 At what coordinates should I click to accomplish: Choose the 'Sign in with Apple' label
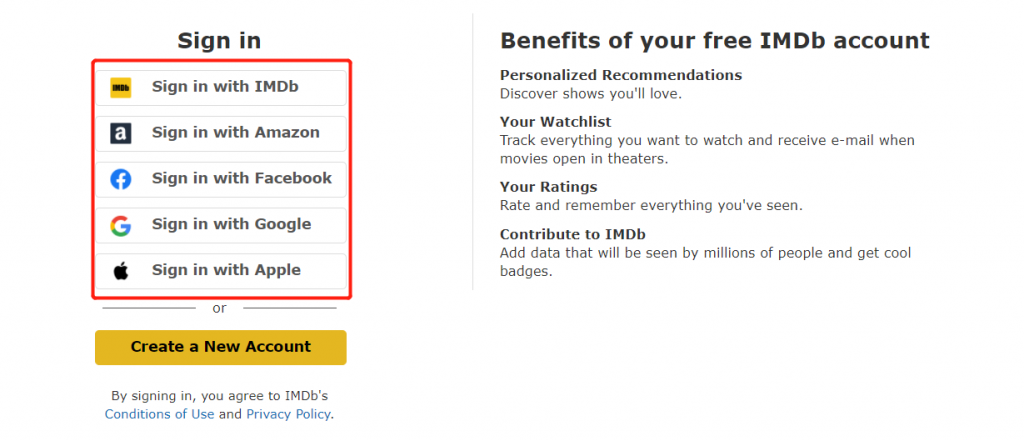click(227, 270)
